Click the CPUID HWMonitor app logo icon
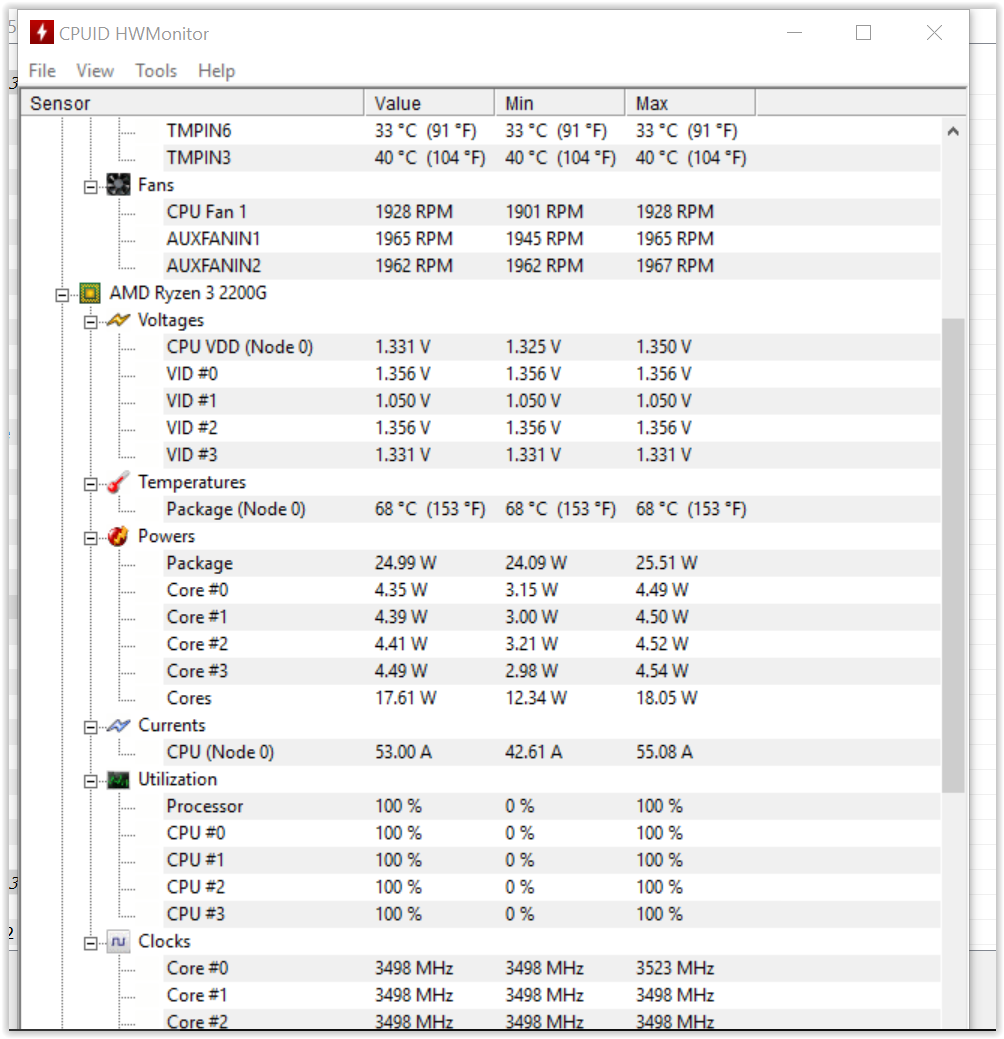This screenshot has width=1004, height=1039. [x=42, y=32]
